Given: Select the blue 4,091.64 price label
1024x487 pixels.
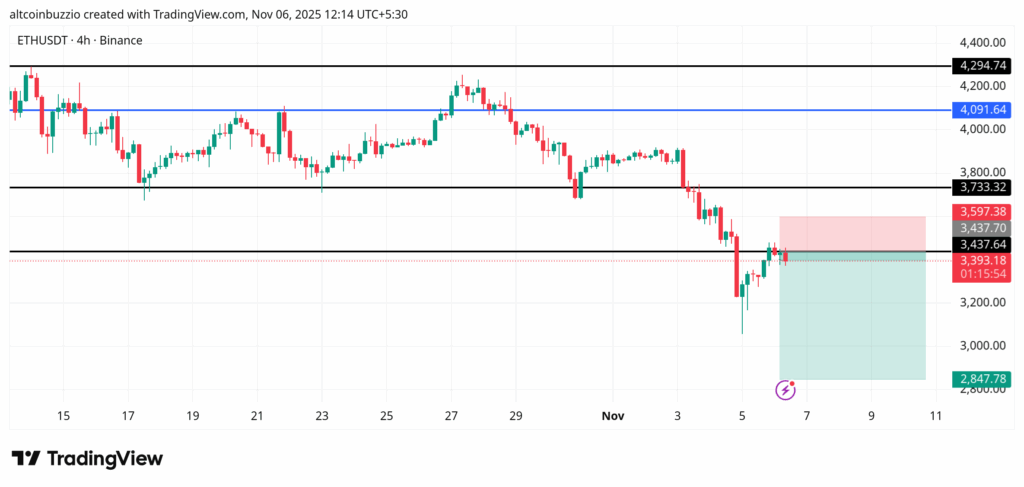Looking at the screenshot, I should point(982,109).
